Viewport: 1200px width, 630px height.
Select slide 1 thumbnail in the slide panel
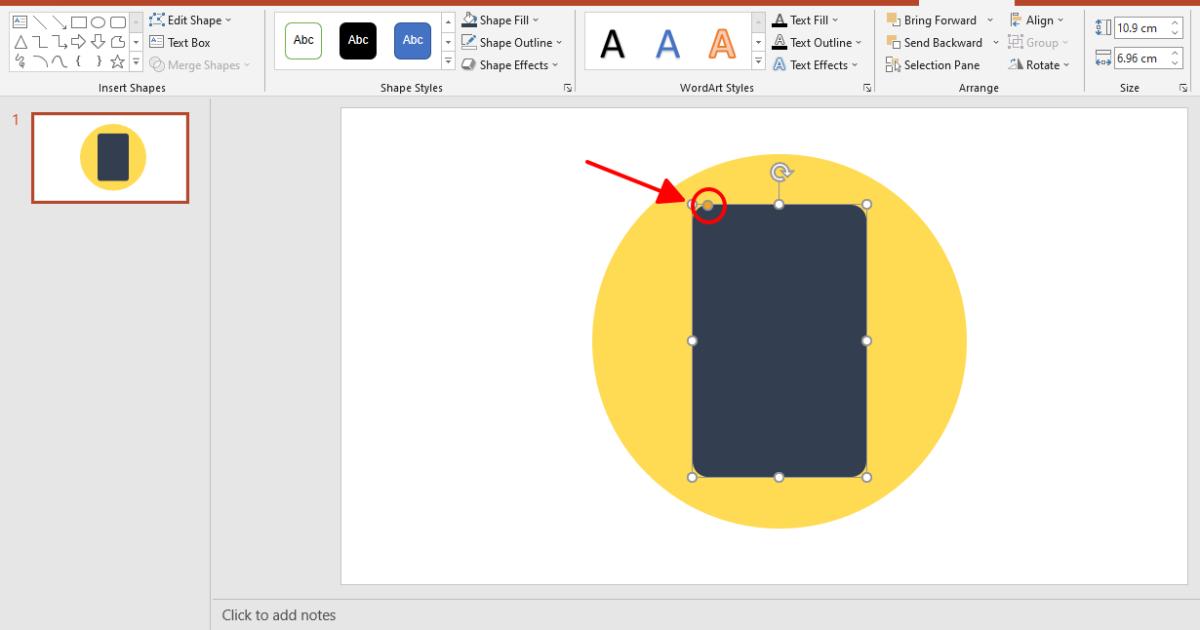109,157
